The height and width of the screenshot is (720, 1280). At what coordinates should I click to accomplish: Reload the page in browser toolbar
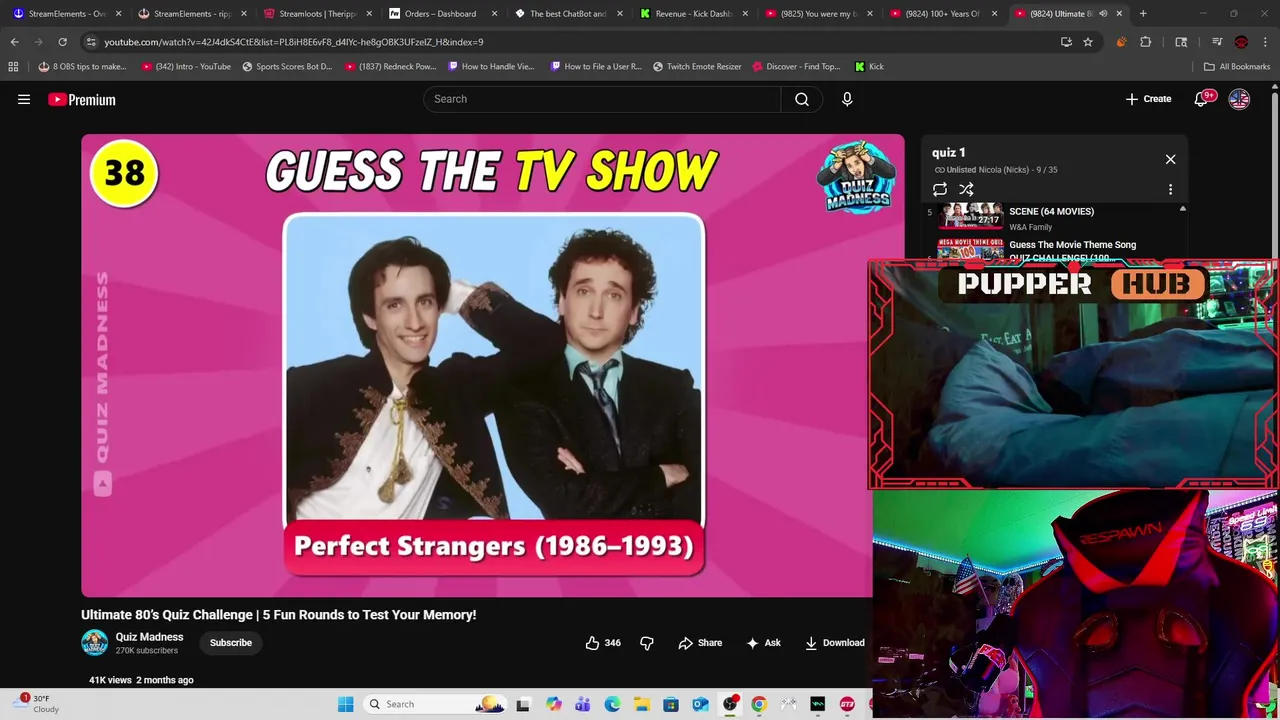pos(62,42)
